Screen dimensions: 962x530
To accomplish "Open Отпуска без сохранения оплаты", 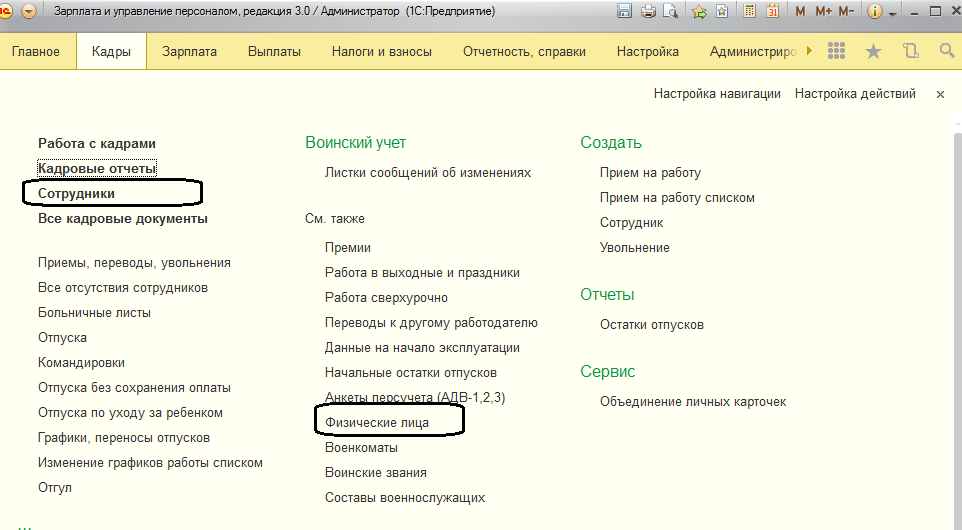I will (134, 388).
